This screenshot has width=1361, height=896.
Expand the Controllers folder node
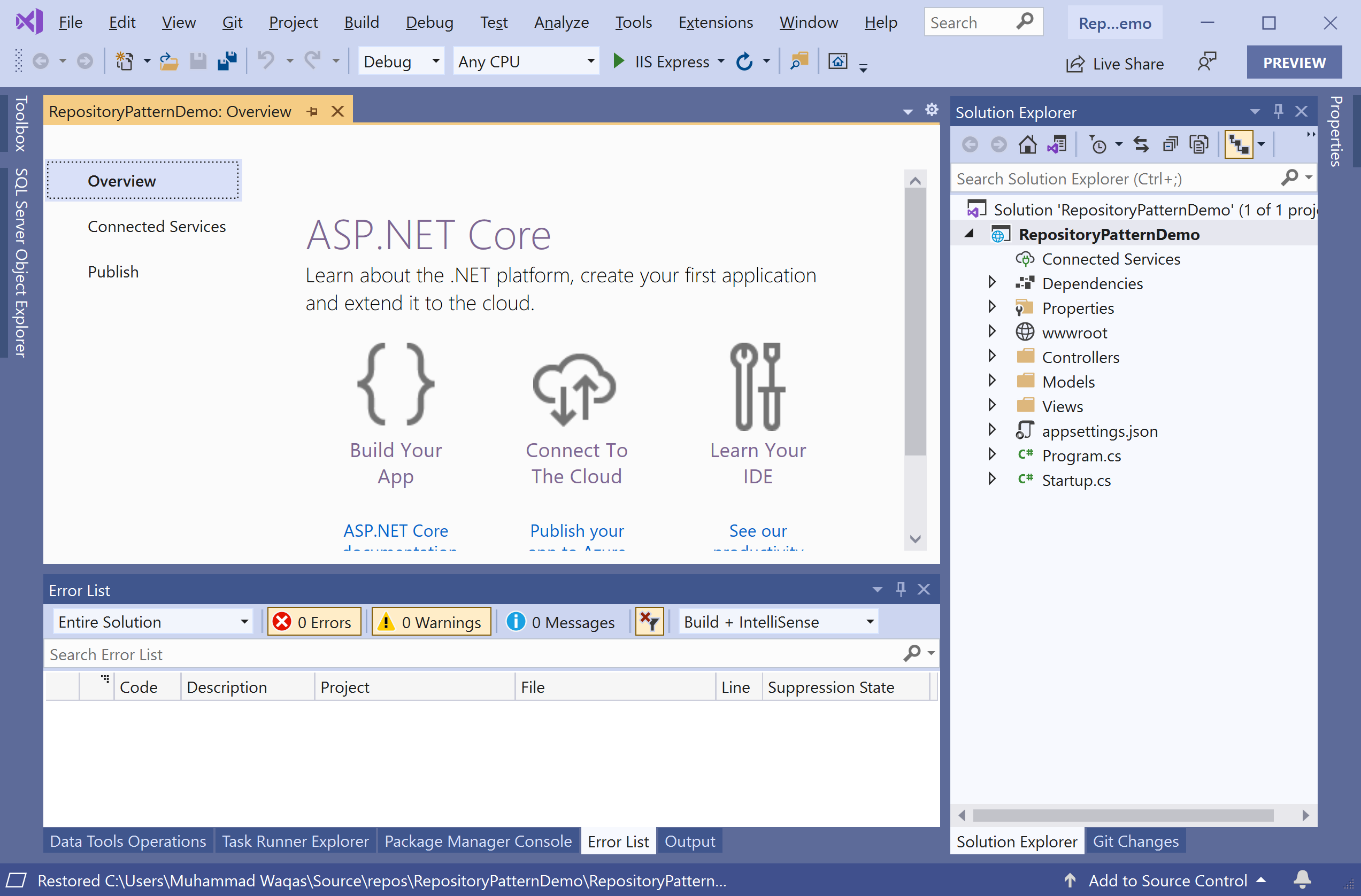click(992, 357)
